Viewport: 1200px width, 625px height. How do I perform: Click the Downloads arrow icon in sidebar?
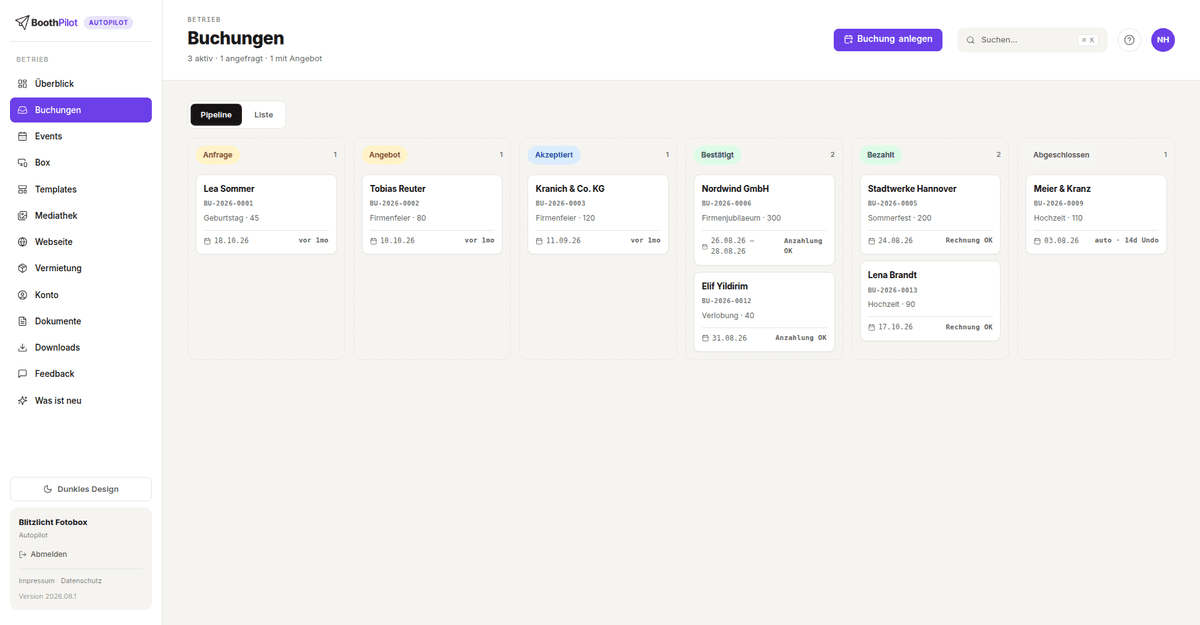coord(23,347)
